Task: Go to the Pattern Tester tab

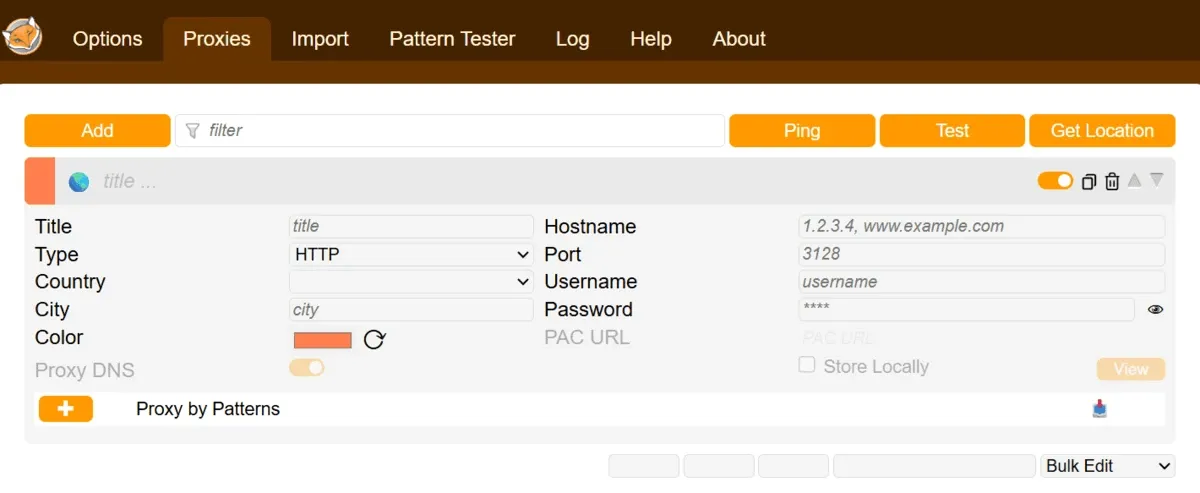Action: pyautogui.click(x=452, y=39)
